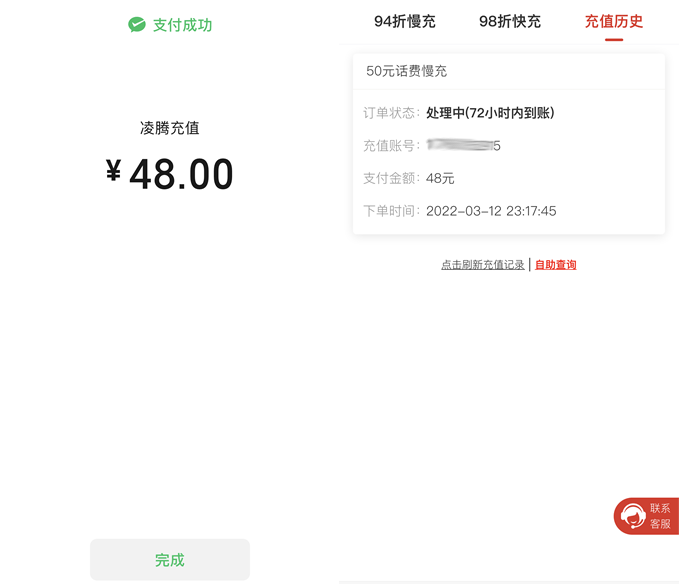Click the 处理中(72小时内到账) order status text
The image size is (679, 584).
(490, 113)
